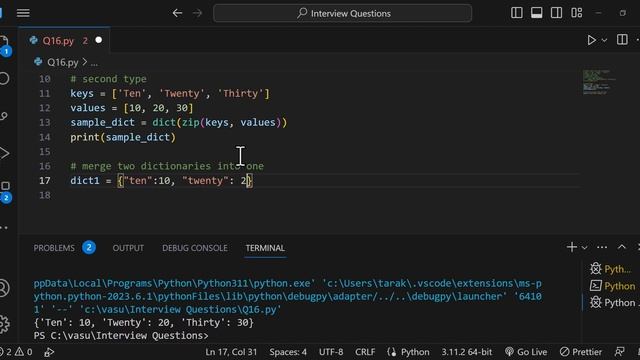Open the new terminal profile dropdown
The height and width of the screenshot is (360, 640).
pyautogui.click(x=584, y=247)
